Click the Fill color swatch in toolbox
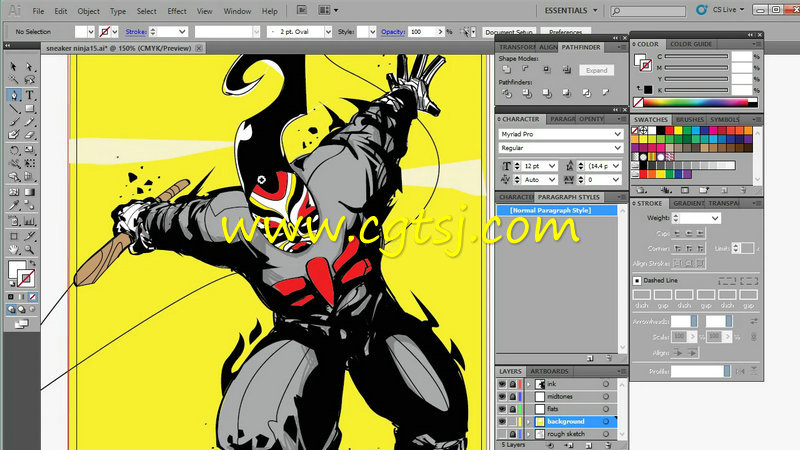Viewport: 800px width, 450px height. pyautogui.click(x=17, y=270)
